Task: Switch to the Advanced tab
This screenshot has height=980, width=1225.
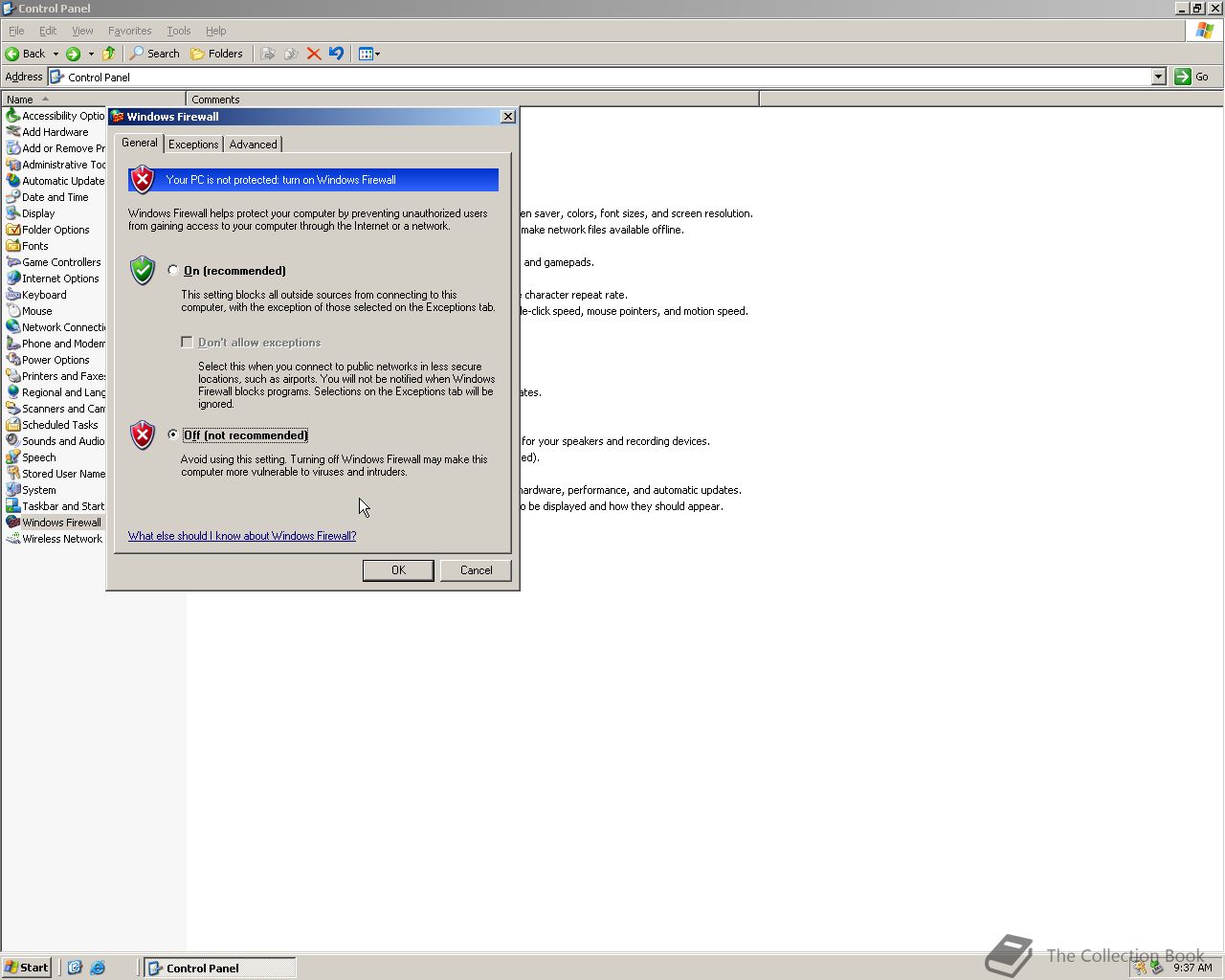Action: 253,145
